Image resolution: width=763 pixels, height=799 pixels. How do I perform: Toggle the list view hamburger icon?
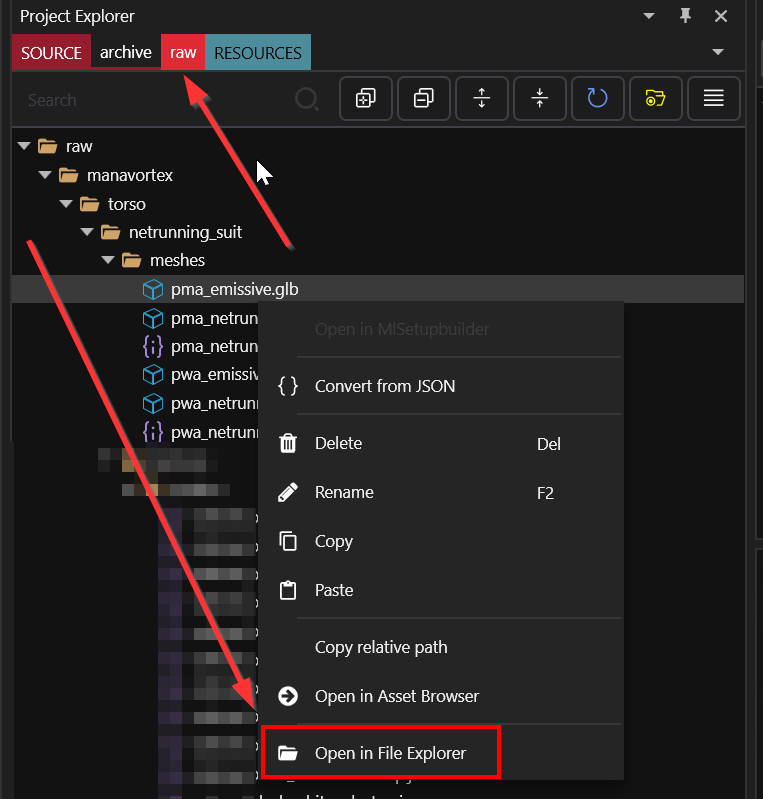tap(713, 98)
